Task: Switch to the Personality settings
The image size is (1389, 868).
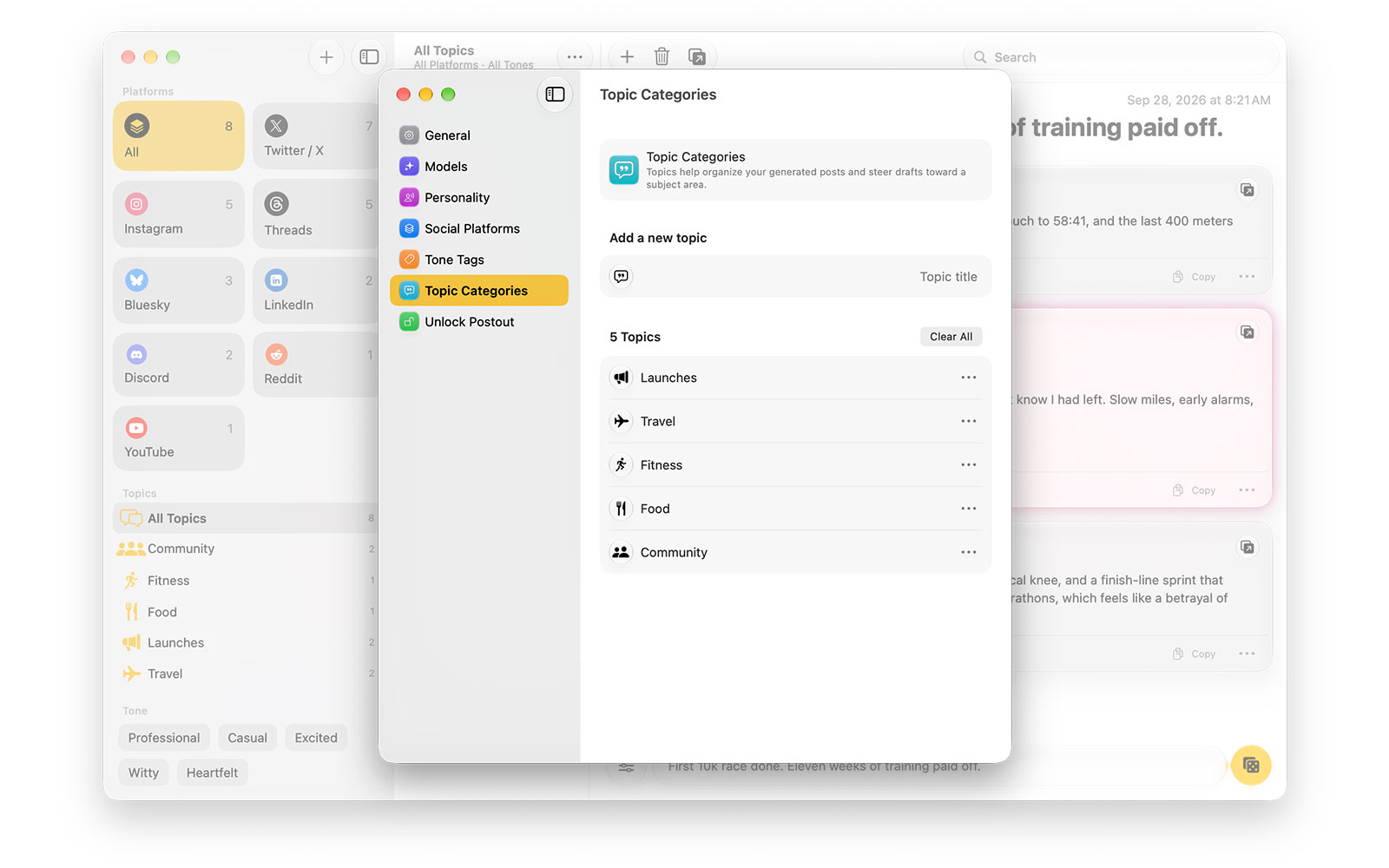Action: pos(479,198)
